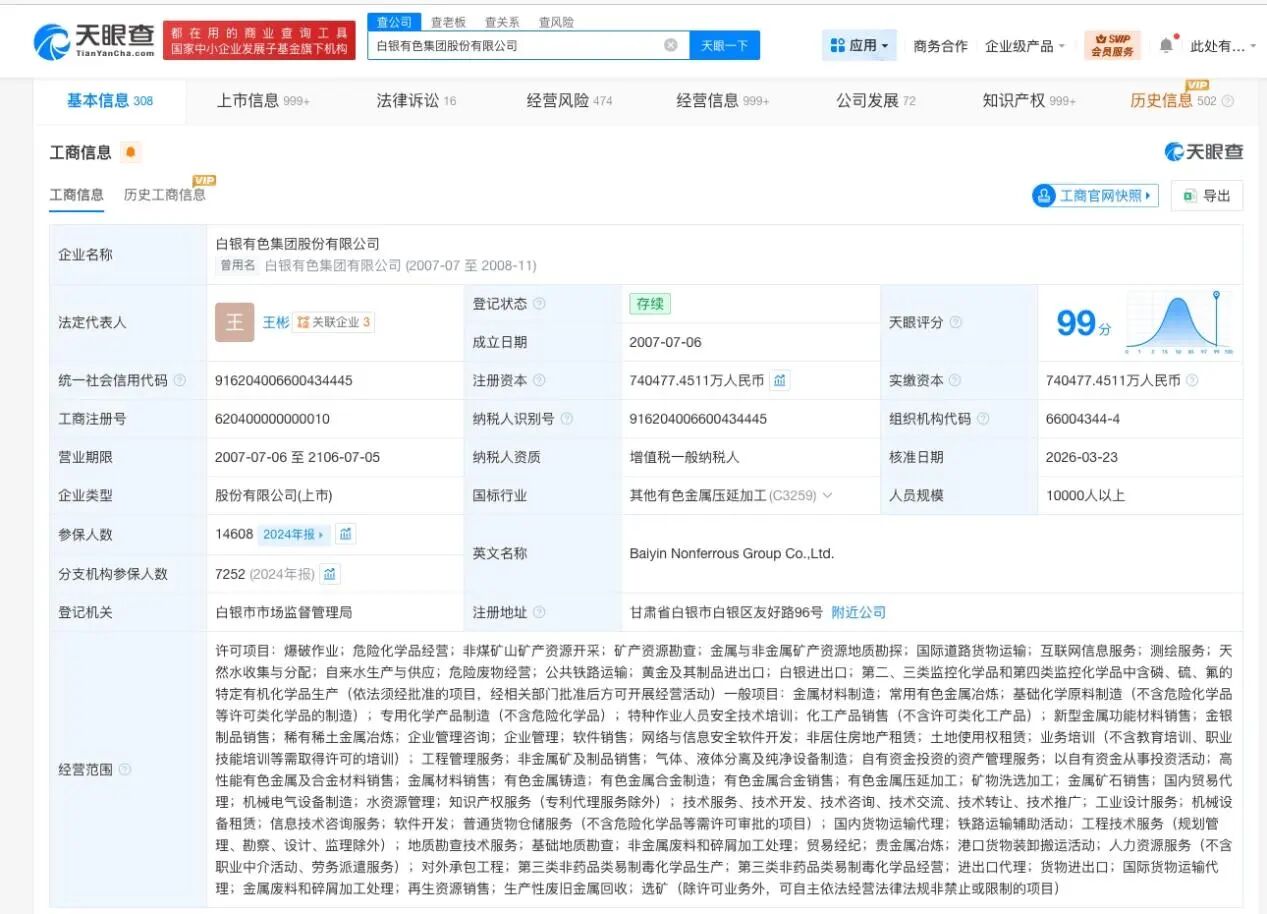Image resolution: width=1267 pixels, height=914 pixels.
Task: Open the 上市信息 999+ tab
Action: point(263,100)
